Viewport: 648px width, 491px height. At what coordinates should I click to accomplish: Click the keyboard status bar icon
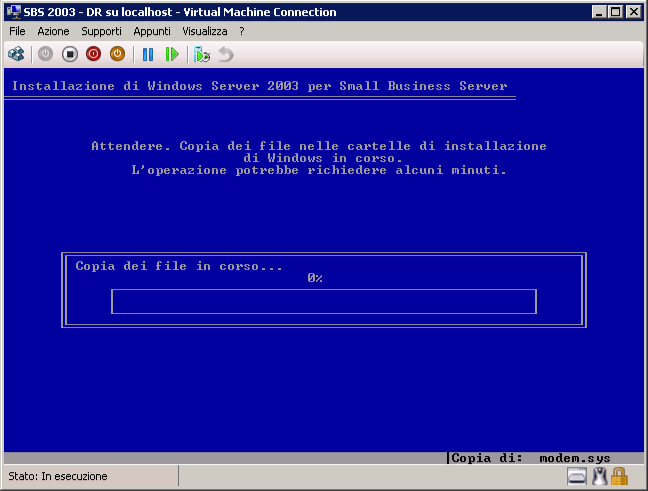(x=577, y=477)
